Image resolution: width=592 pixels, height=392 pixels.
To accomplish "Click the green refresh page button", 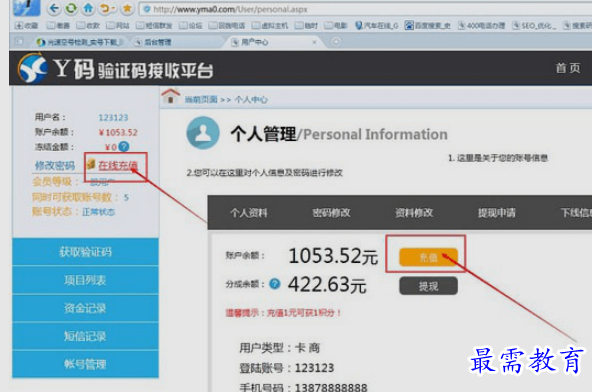I will 71,8.
